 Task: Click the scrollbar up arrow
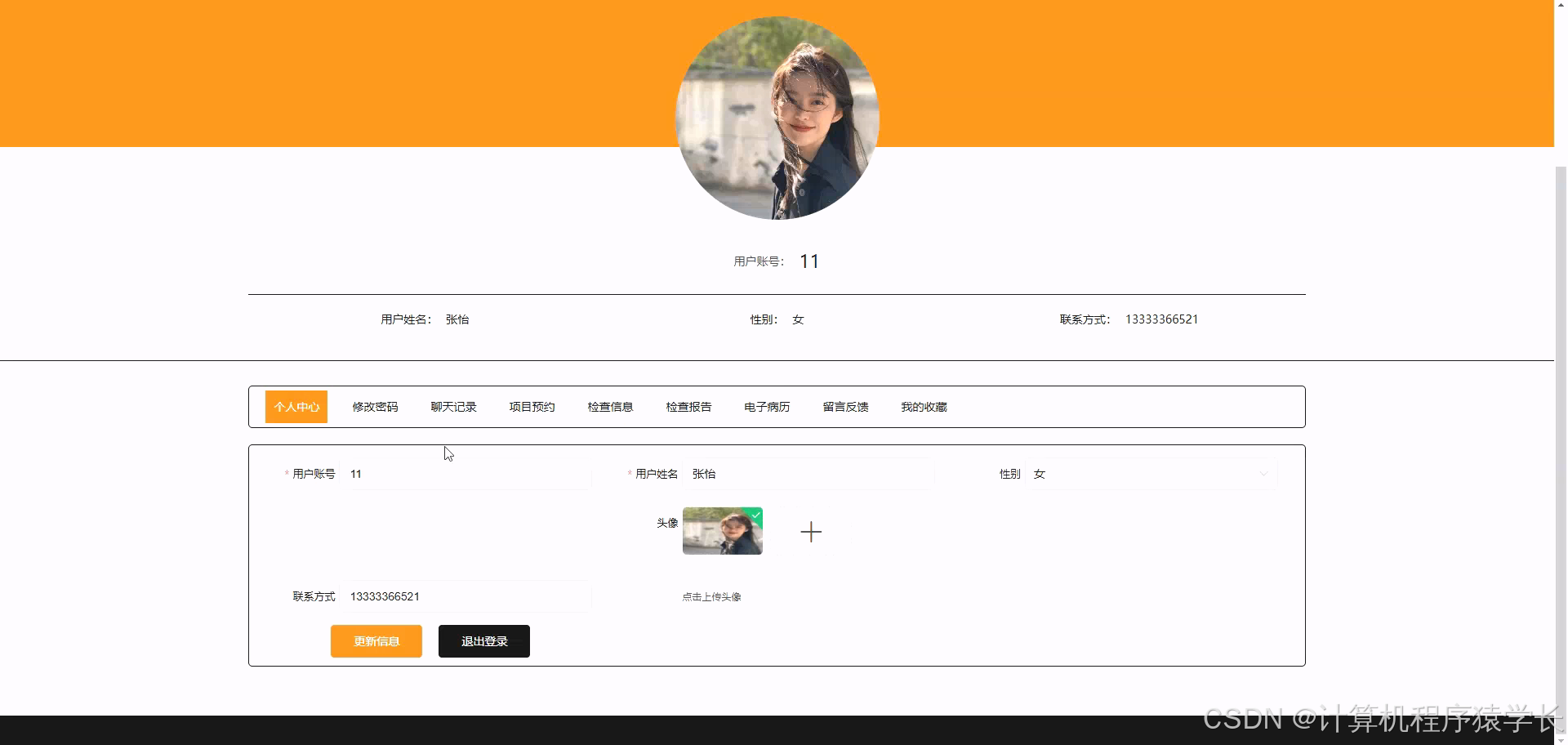point(1561,7)
